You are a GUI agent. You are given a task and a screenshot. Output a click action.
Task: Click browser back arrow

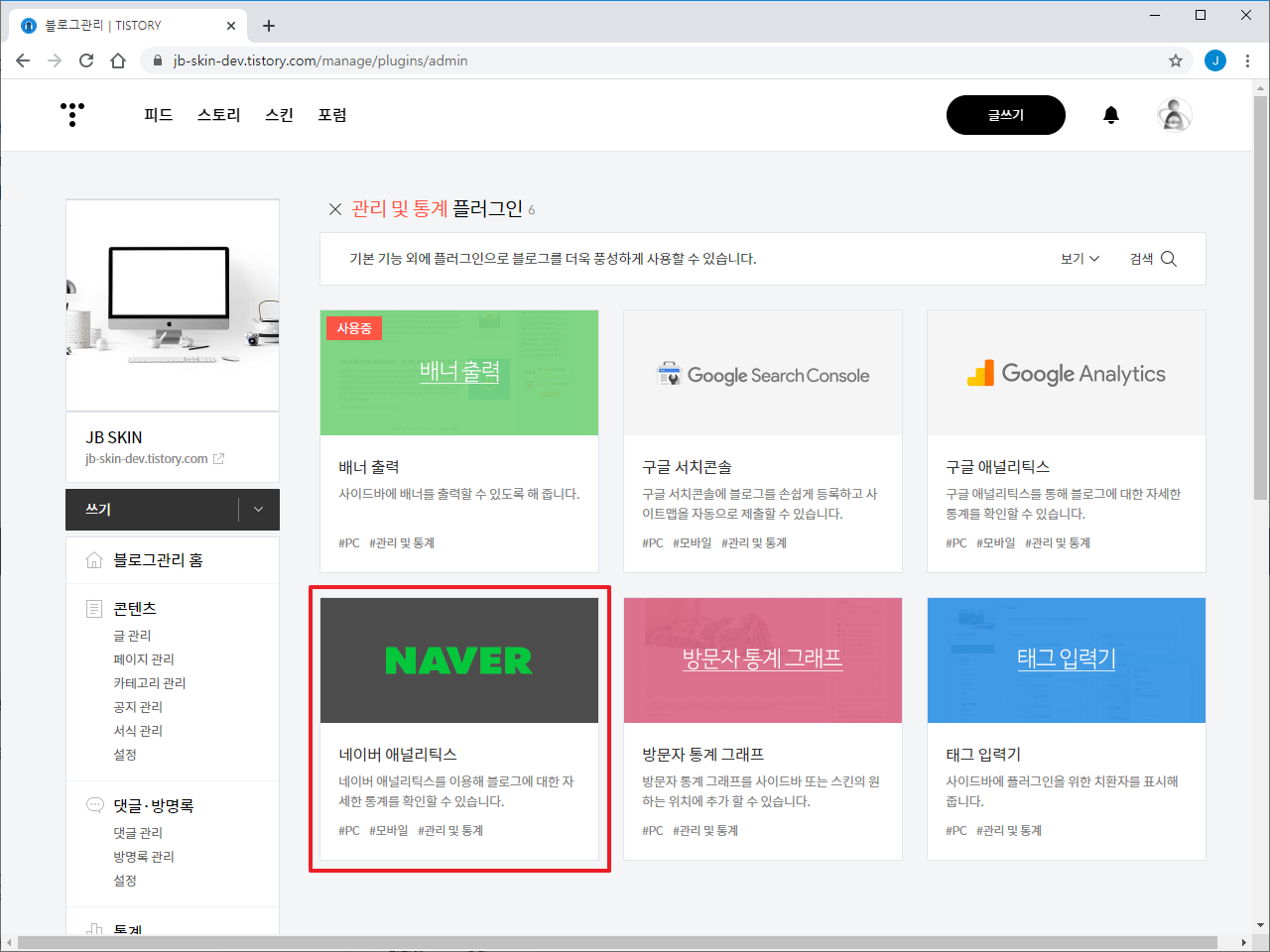pos(23,60)
